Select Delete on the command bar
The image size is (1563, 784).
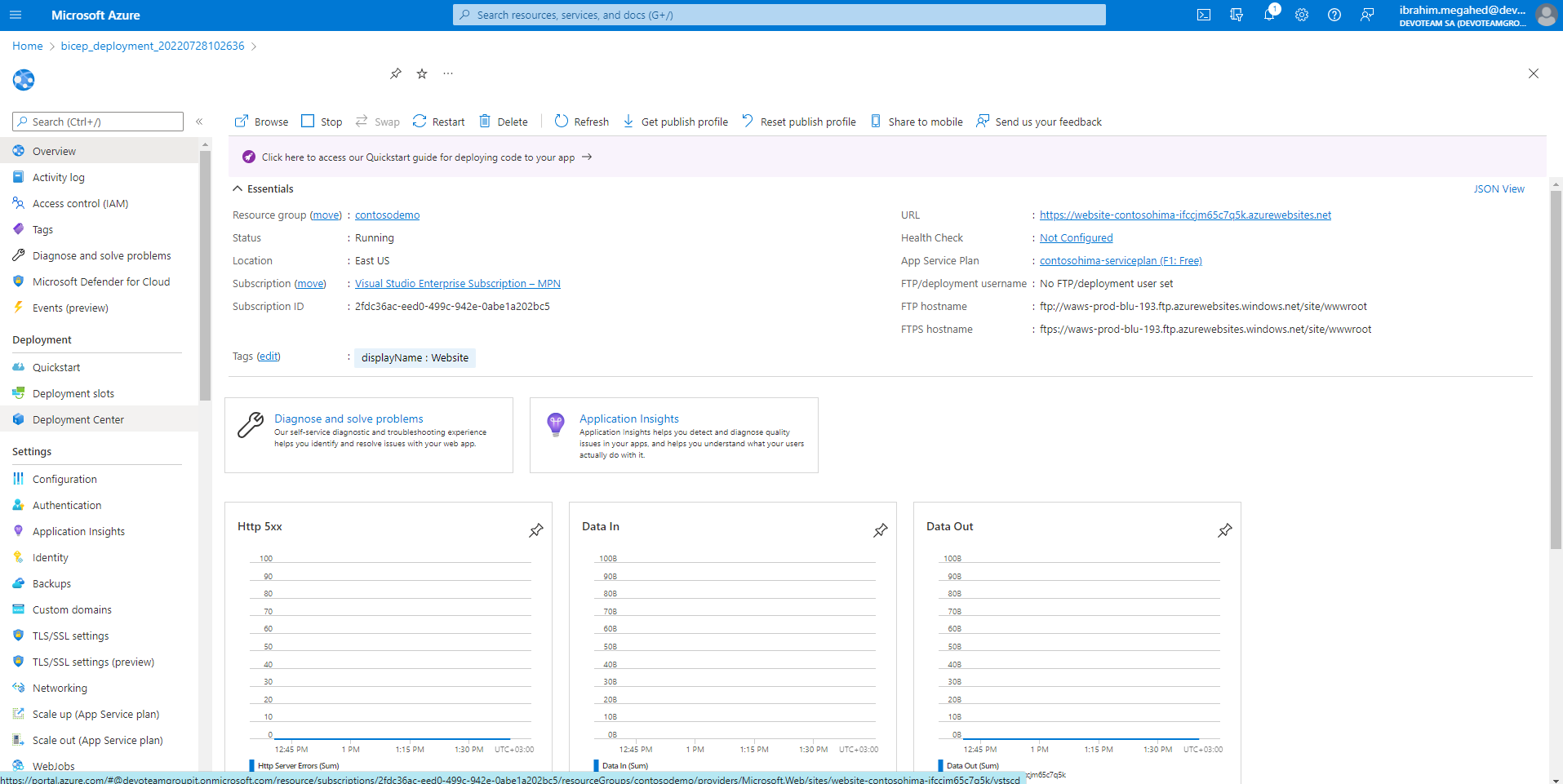point(504,121)
